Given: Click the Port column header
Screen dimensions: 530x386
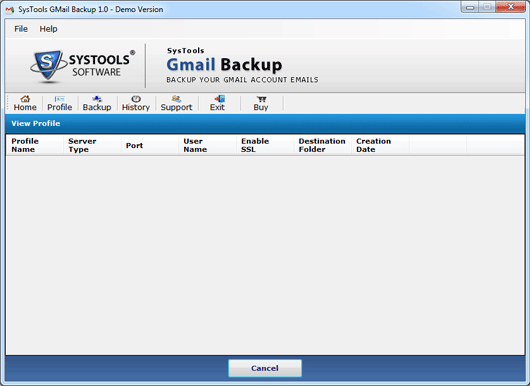Looking at the screenshot, I should (150, 145).
